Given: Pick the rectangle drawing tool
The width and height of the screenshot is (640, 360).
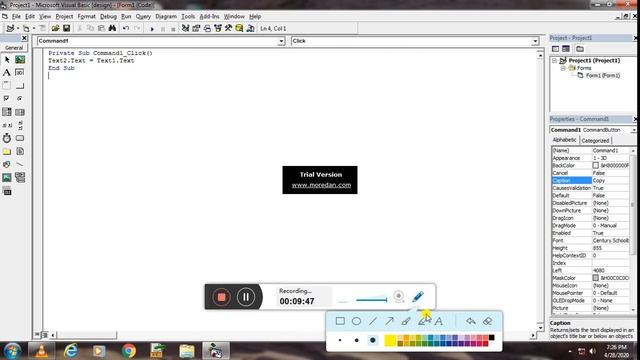Looking at the screenshot, I should 340,321.
